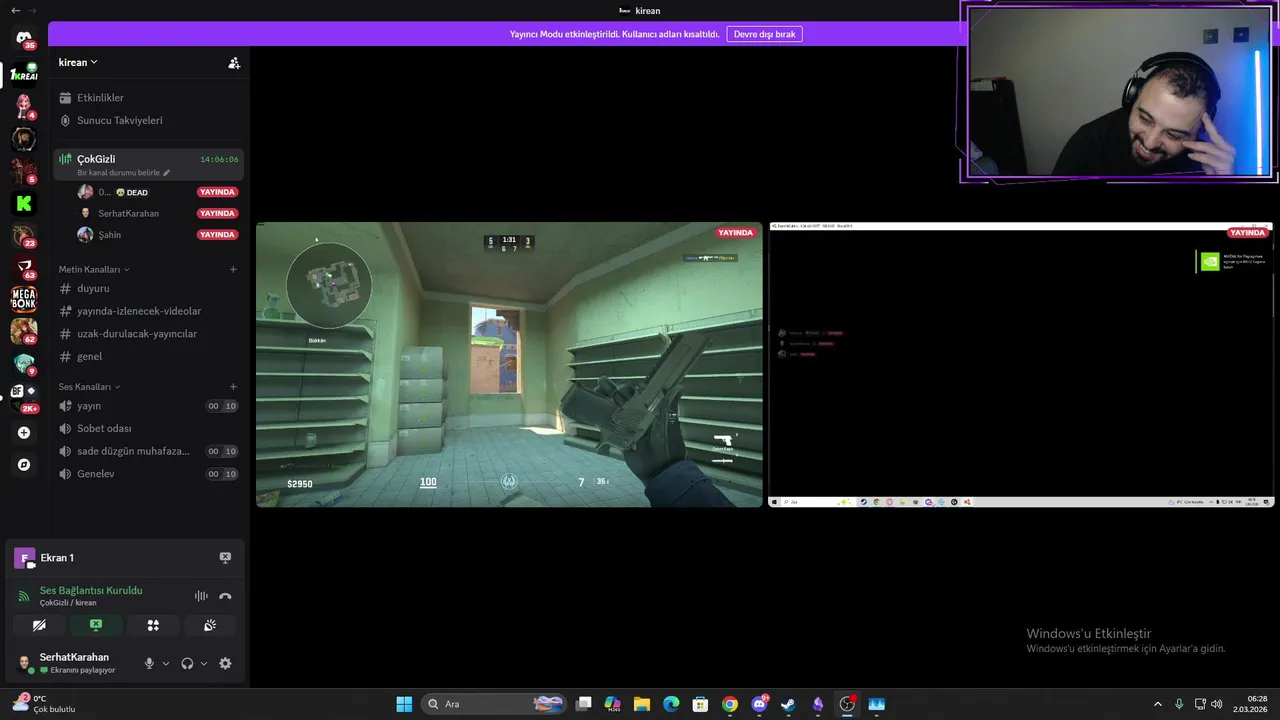Open the green K server icon
The width and height of the screenshot is (1280, 720).
(x=24, y=203)
